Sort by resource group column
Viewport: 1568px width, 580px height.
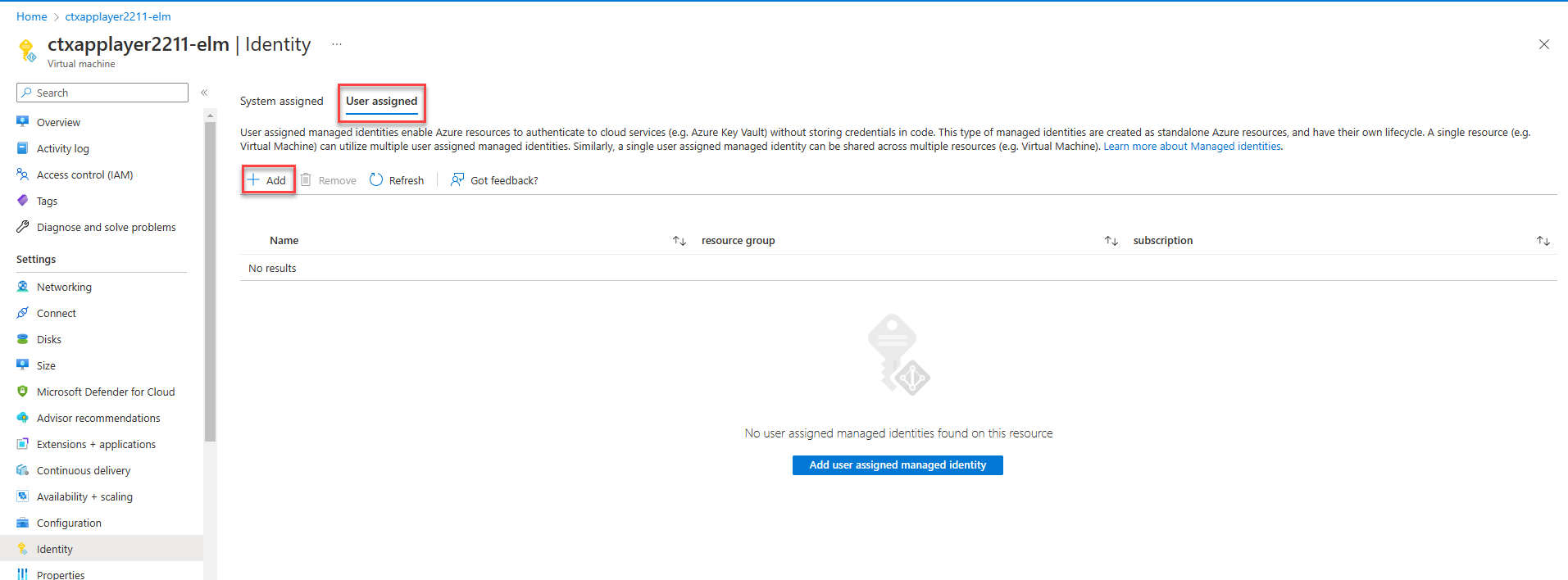[x=1111, y=241]
